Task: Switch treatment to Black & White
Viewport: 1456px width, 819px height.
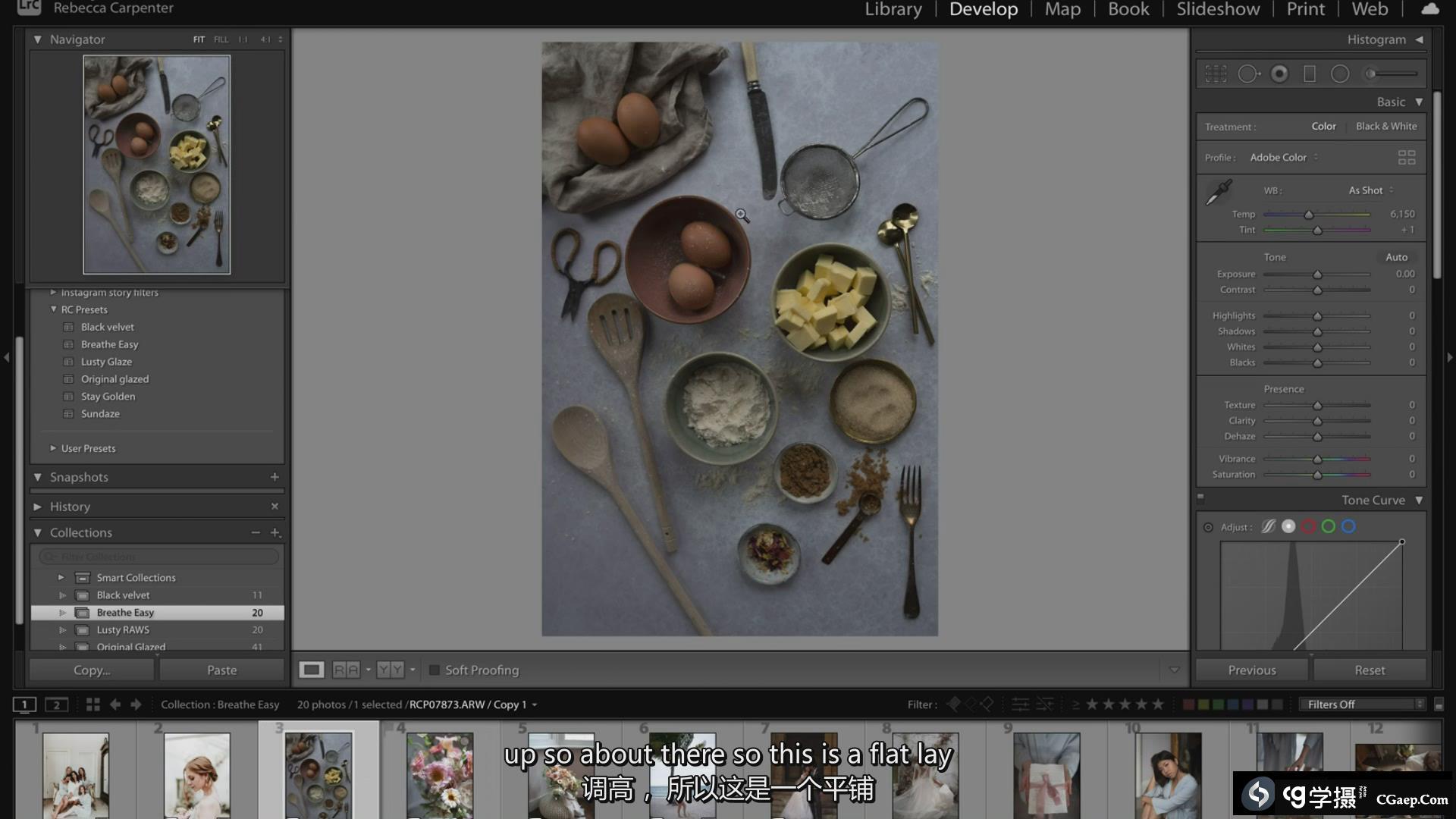Action: [x=1386, y=127]
